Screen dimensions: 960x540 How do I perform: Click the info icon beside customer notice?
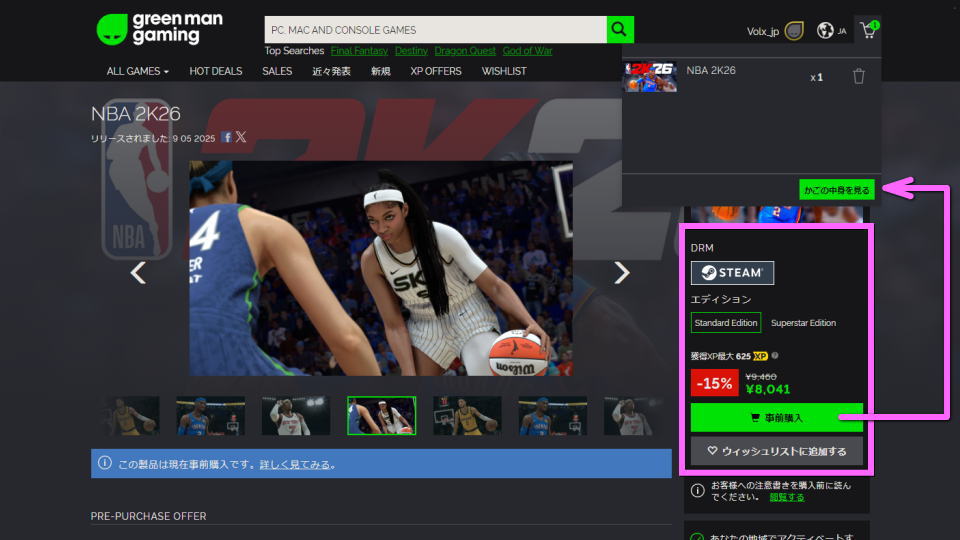click(x=697, y=490)
